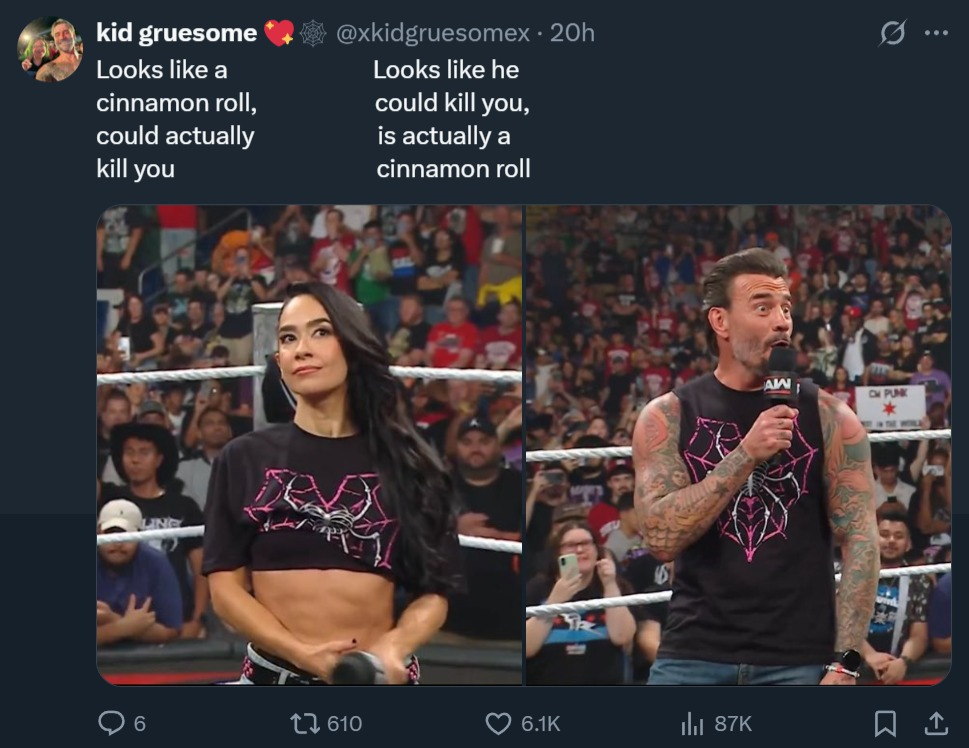Viewport: 969px width, 748px height.
Task: Open kid gruesome's profile avatar
Action: pos(50,49)
